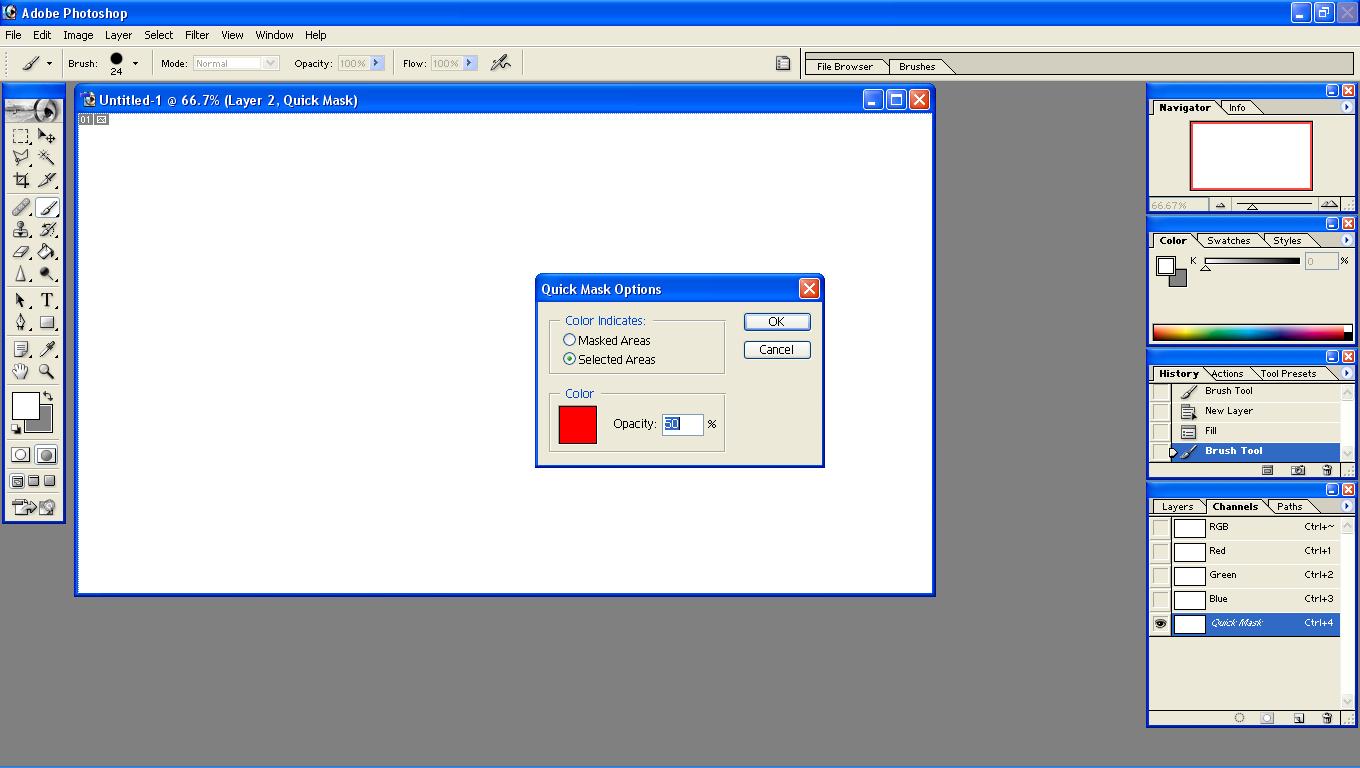Open the tool preset picker arrow
Screen dimensions: 1360x768
click(x=49, y=63)
